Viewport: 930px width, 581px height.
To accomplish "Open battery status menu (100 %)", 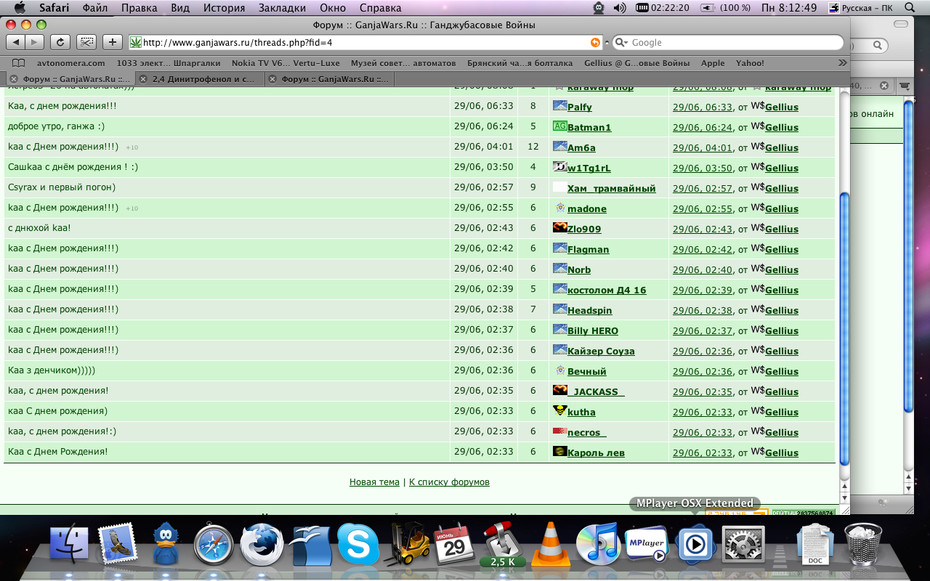I will pos(725,8).
